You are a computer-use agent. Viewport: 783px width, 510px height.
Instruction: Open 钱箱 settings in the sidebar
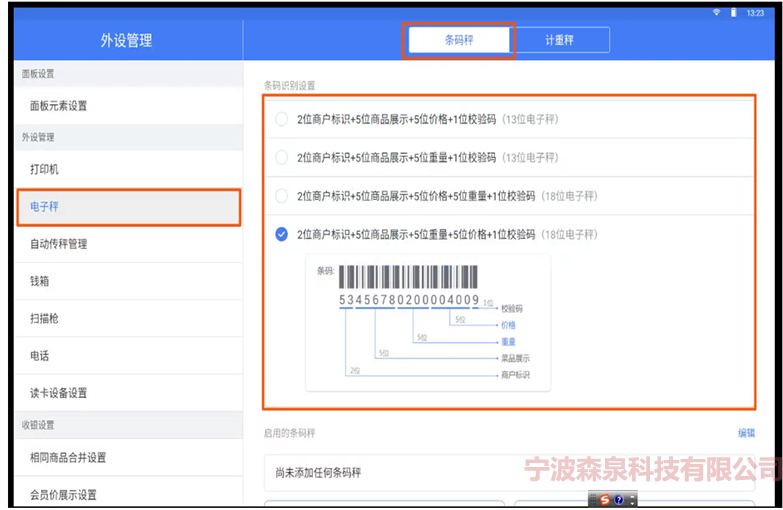tap(40, 282)
